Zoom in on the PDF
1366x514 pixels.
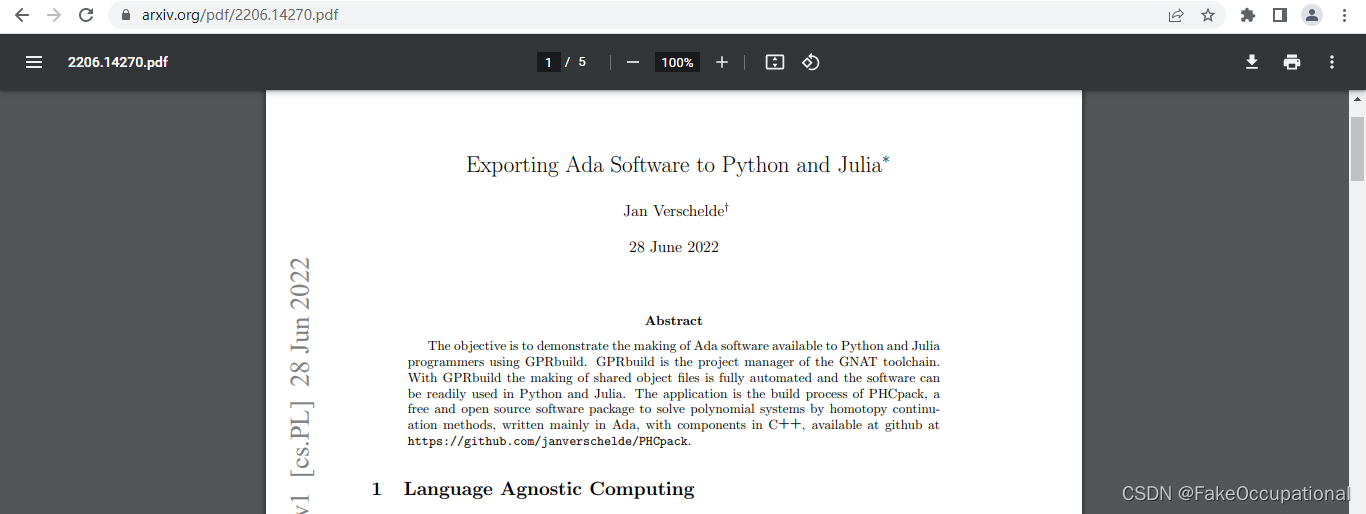(722, 62)
